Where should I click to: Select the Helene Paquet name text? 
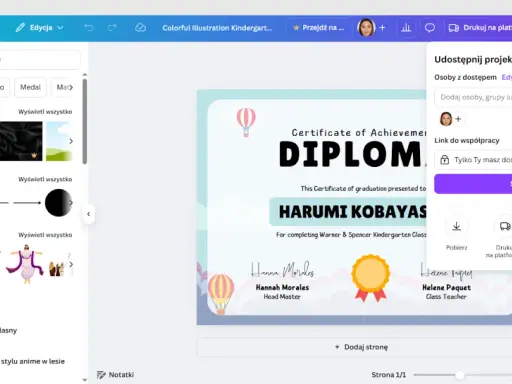(x=446, y=287)
